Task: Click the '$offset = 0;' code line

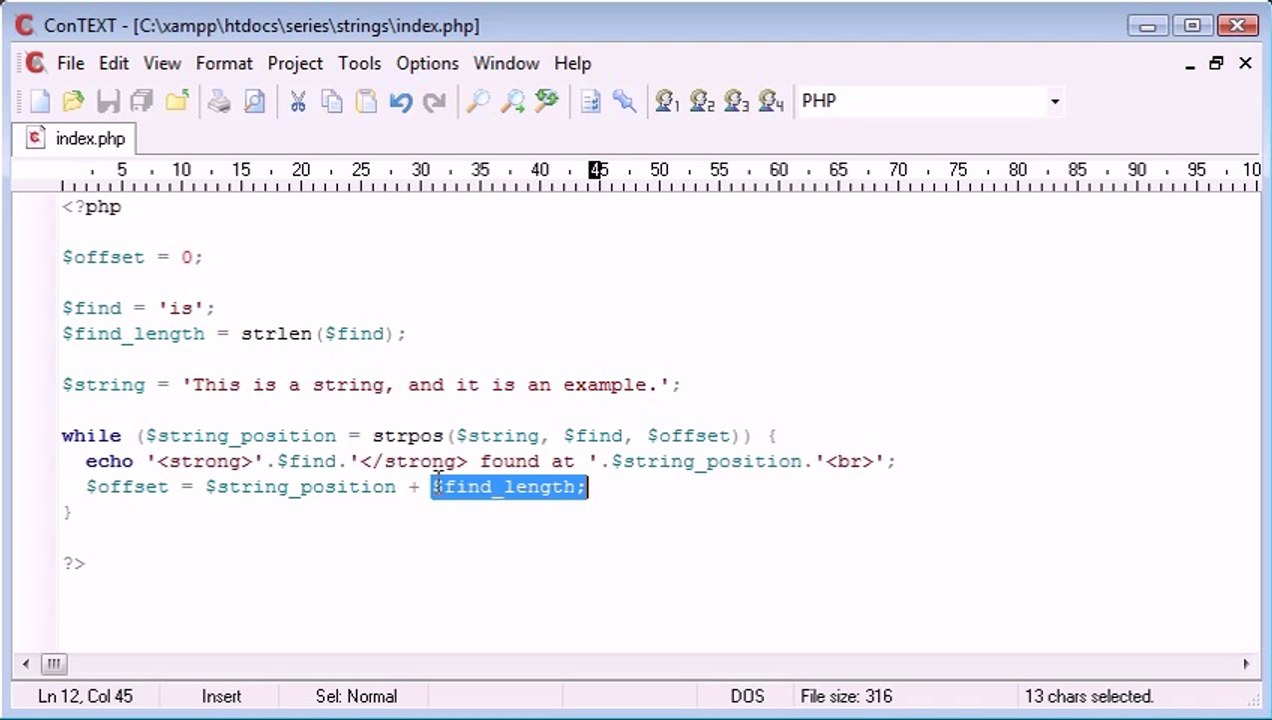Action: click(132, 257)
